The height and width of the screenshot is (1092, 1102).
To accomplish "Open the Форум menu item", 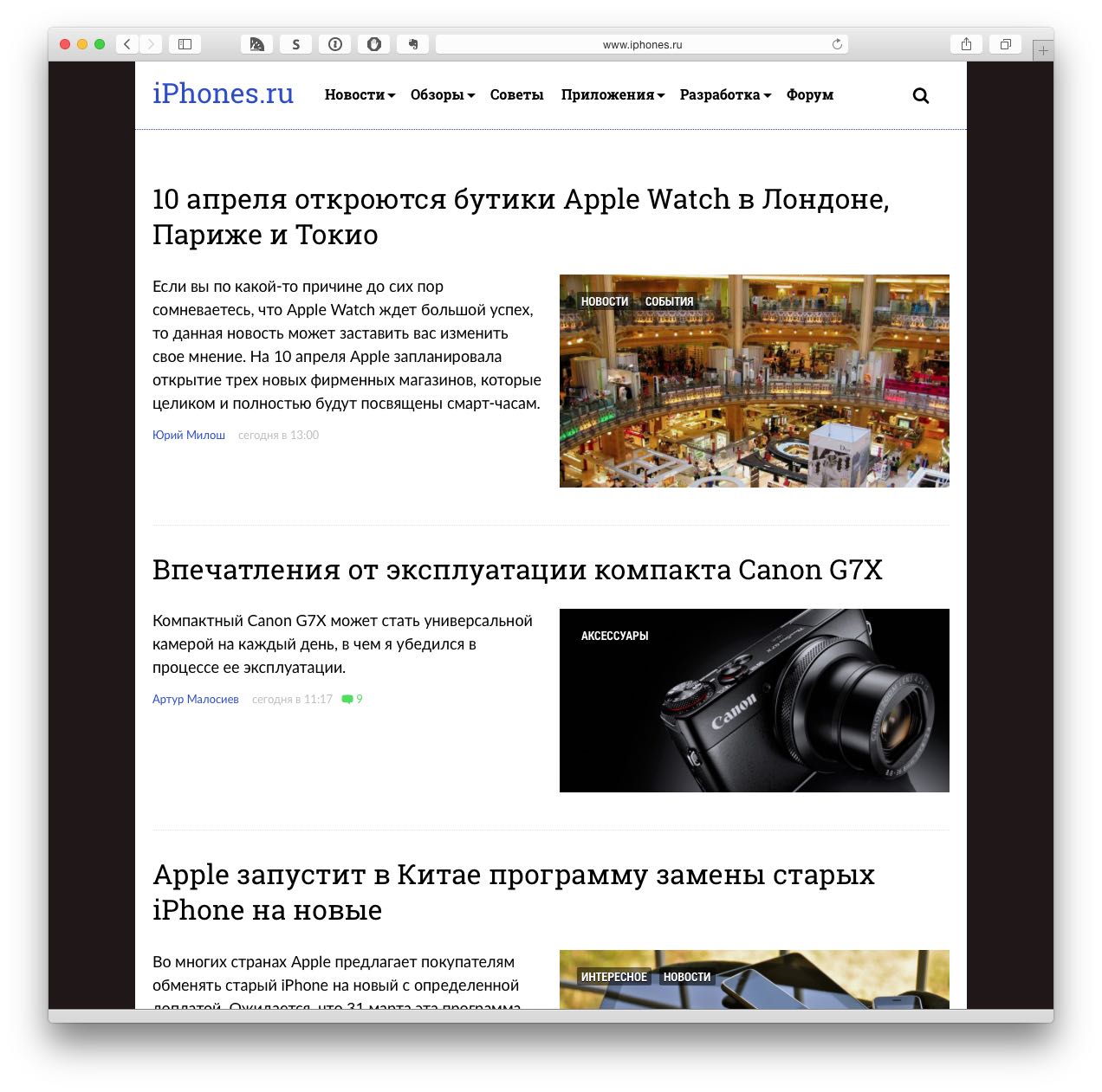I will (x=810, y=95).
